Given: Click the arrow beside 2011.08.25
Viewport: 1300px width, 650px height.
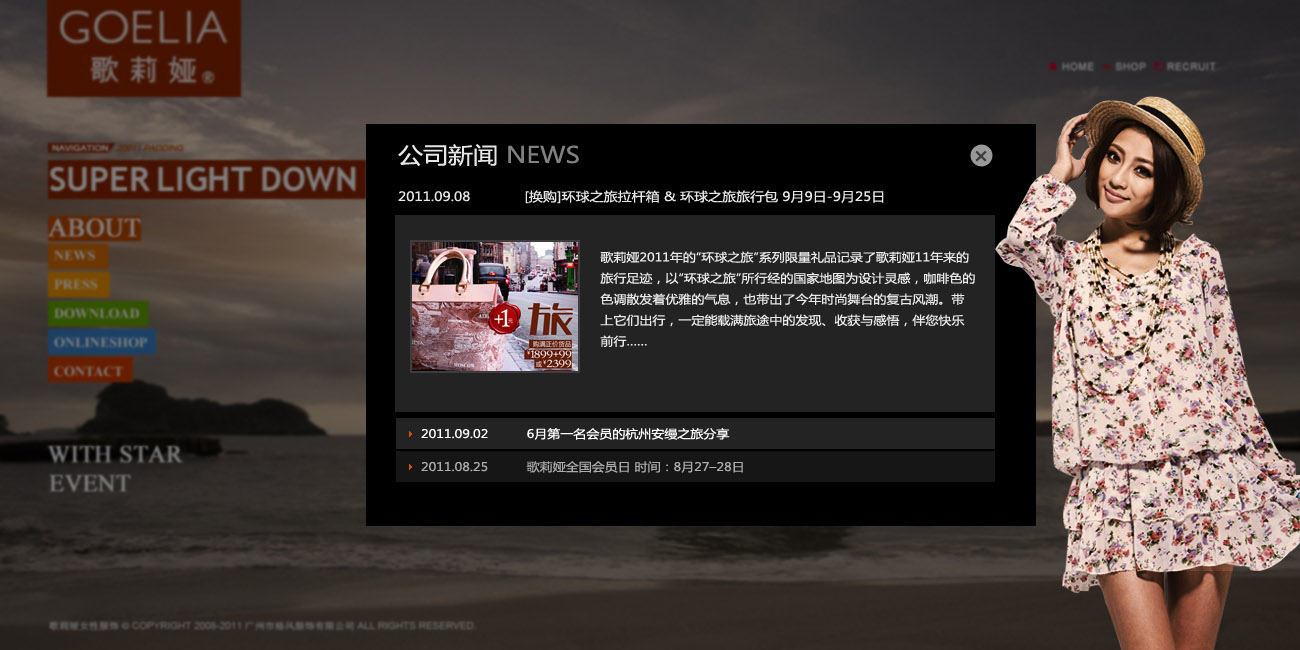Looking at the screenshot, I should [x=410, y=467].
